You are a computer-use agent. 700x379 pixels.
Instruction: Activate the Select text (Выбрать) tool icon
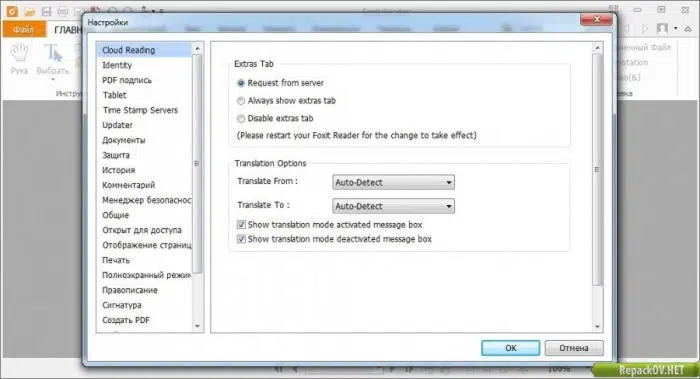coord(53,53)
